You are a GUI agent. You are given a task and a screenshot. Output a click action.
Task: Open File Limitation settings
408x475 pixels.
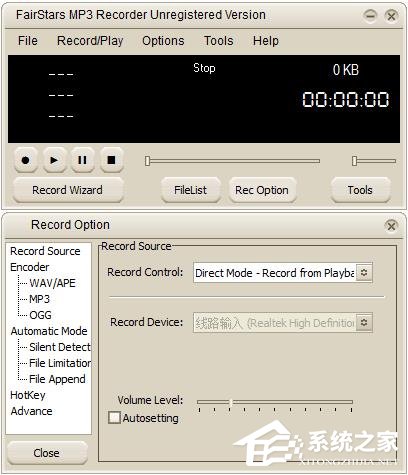pyautogui.click(x=60, y=363)
